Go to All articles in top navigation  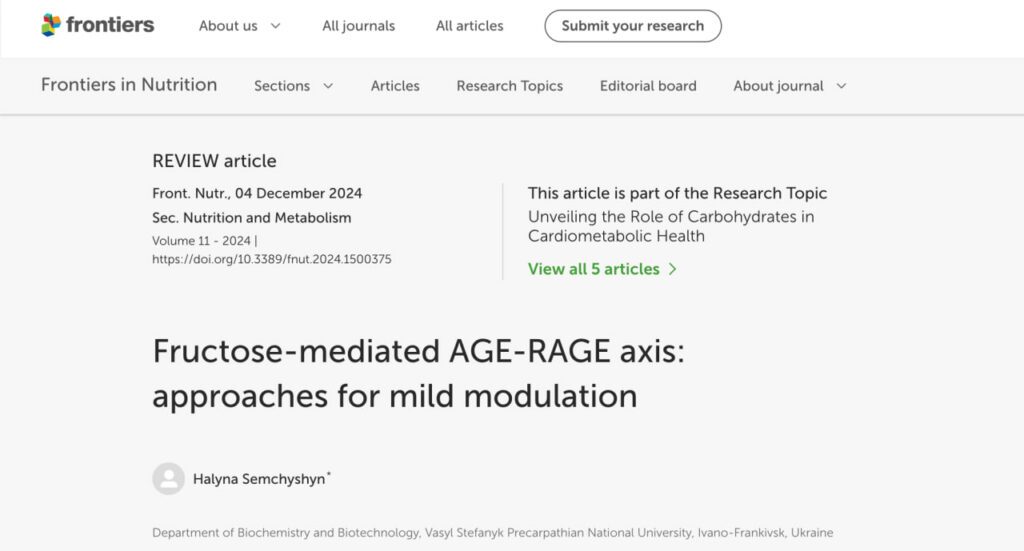tap(469, 26)
